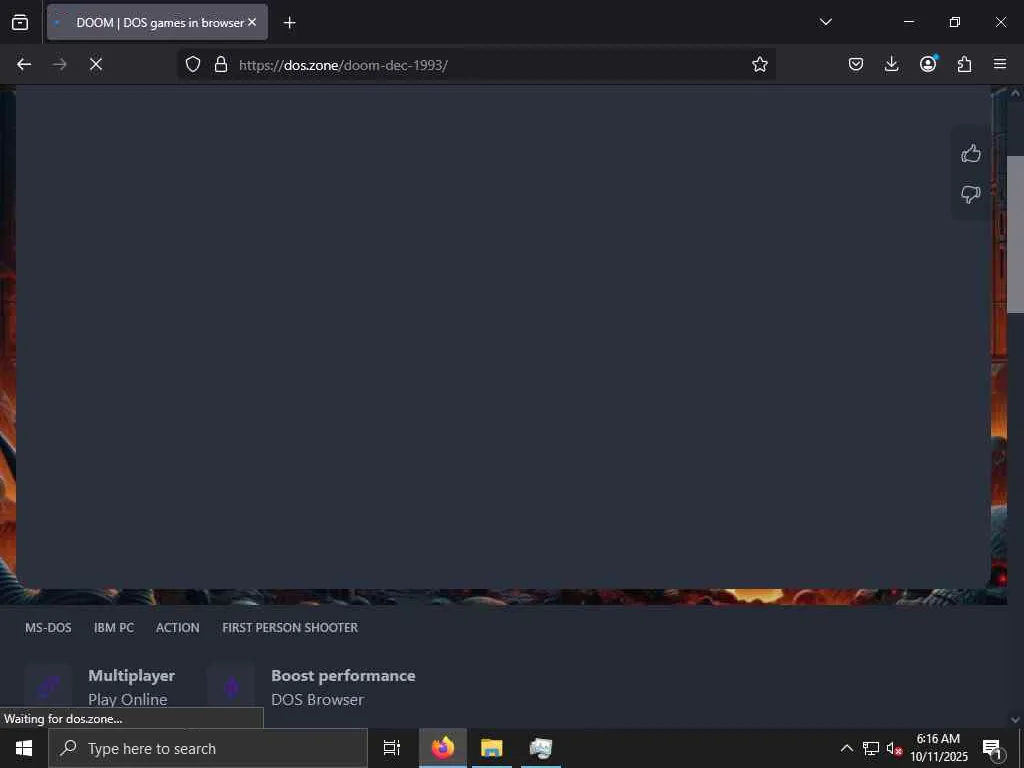The width and height of the screenshot is (1024, 768).
Task: Open the Windows Start menu
Action: [24, 748]
